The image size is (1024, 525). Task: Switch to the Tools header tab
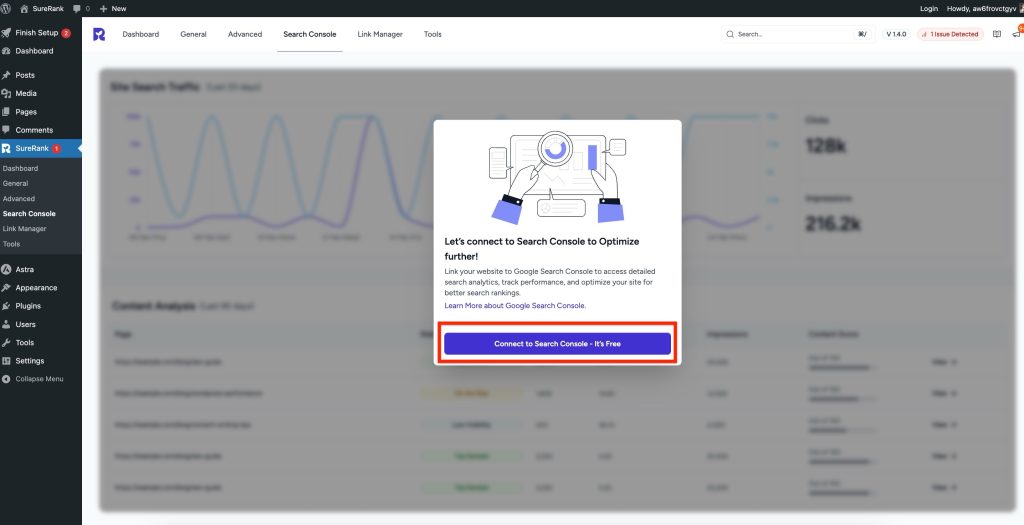coord(432,34)
